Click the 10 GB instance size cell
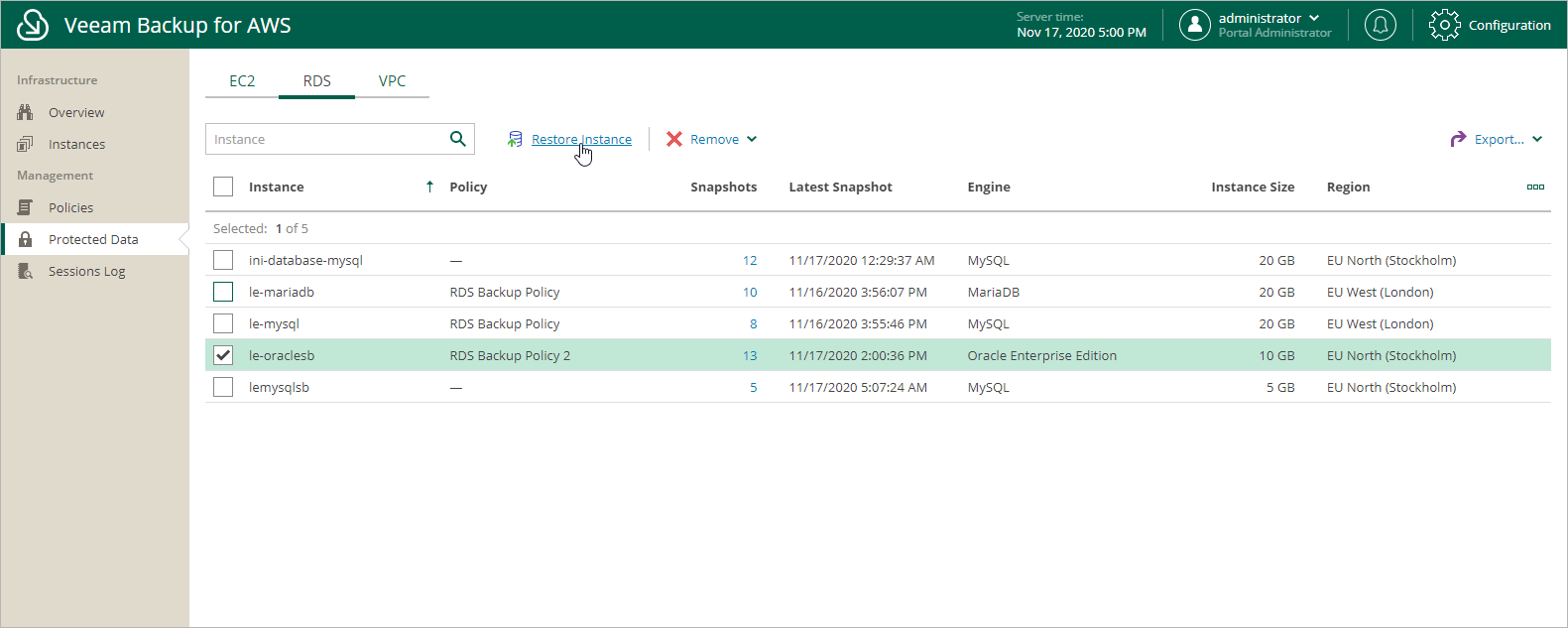Screen dimensions: 1568x628 1276,356
